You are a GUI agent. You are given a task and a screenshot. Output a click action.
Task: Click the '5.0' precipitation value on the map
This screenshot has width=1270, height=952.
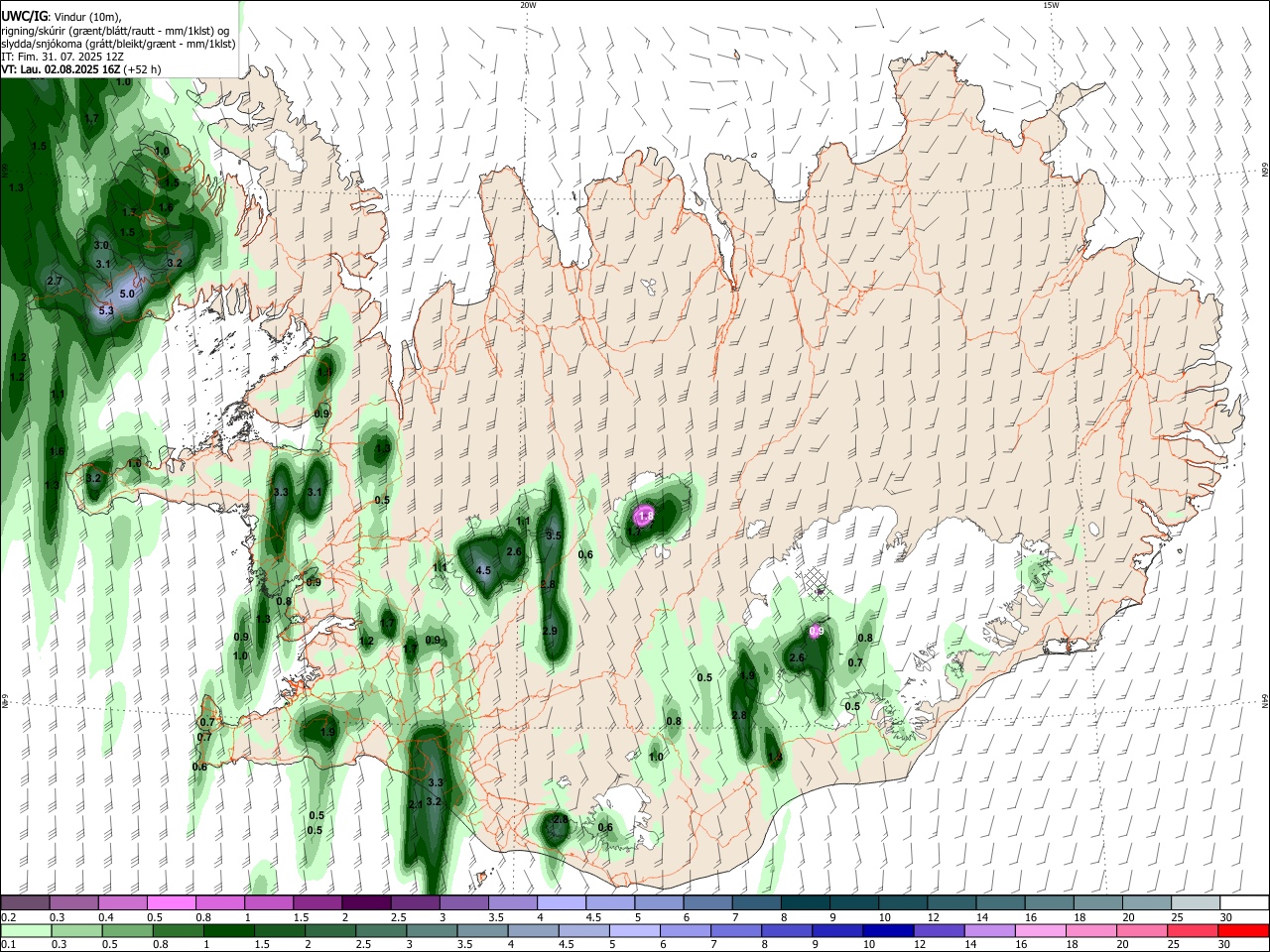click(127, 295)
